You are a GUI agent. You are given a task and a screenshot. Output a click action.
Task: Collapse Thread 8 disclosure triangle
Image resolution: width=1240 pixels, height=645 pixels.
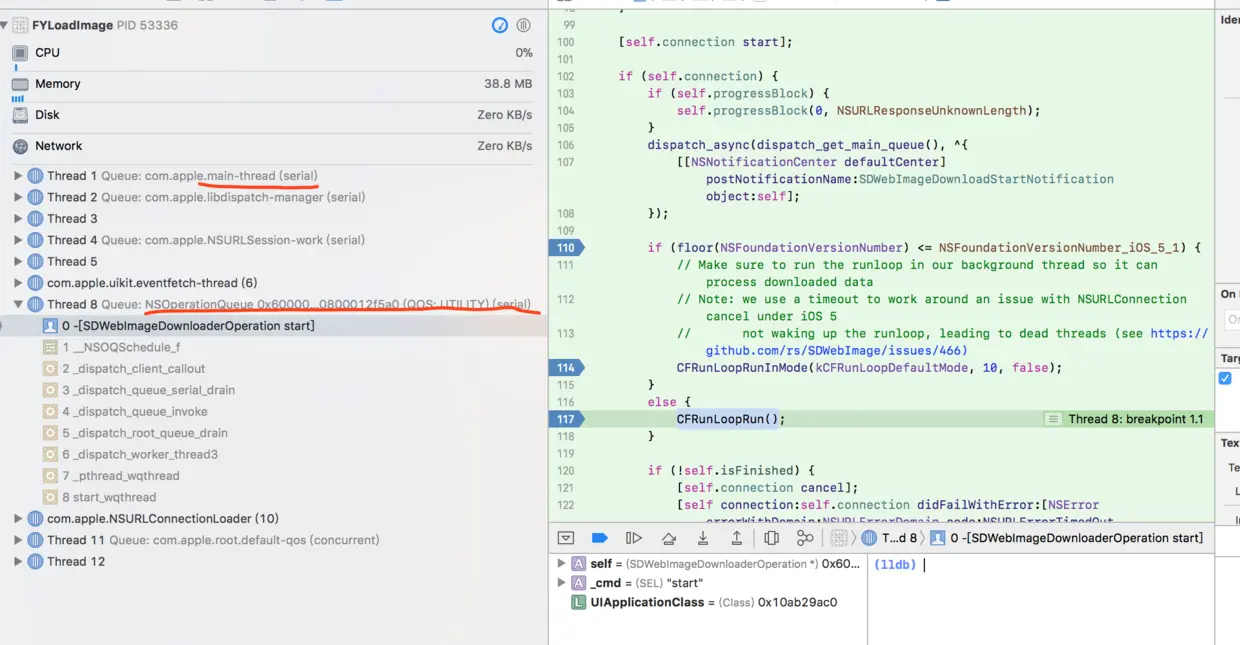click(x=18, y=304)
